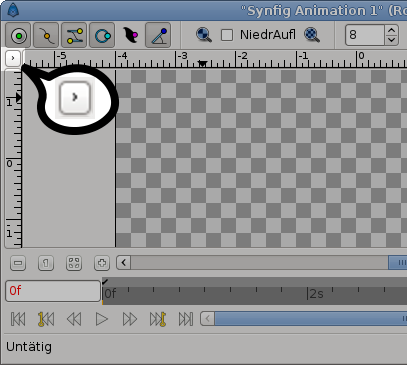
Task: Decrease the quality spinner value
Action: [392, 40]
